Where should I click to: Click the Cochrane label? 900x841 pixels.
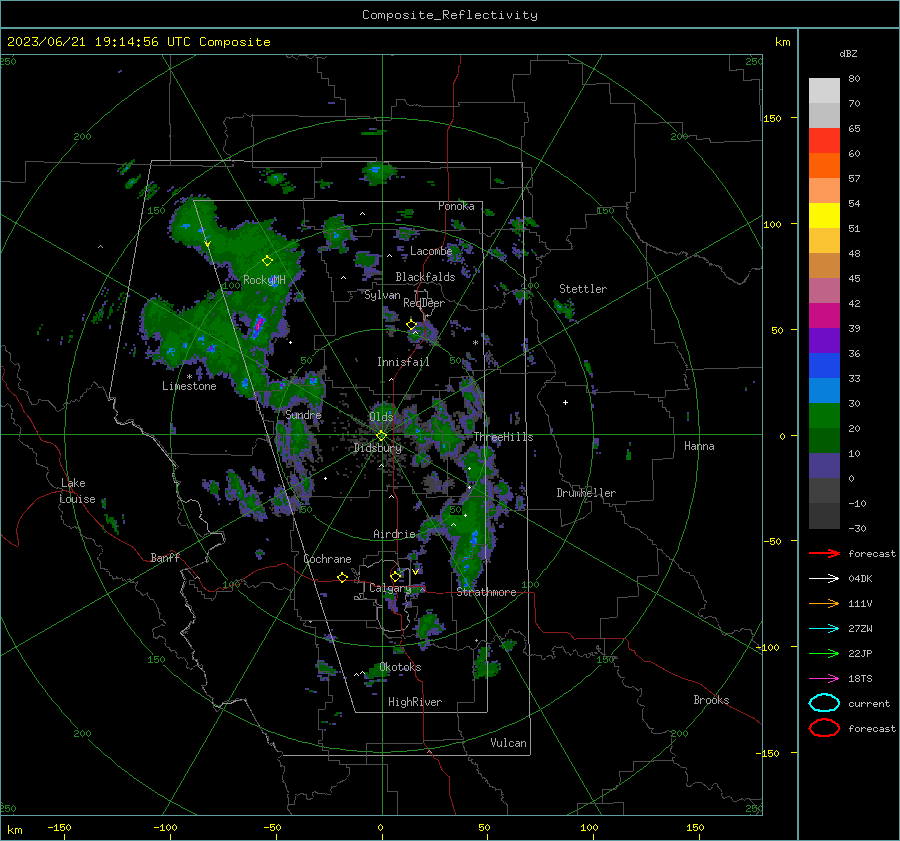coord(327,559)
